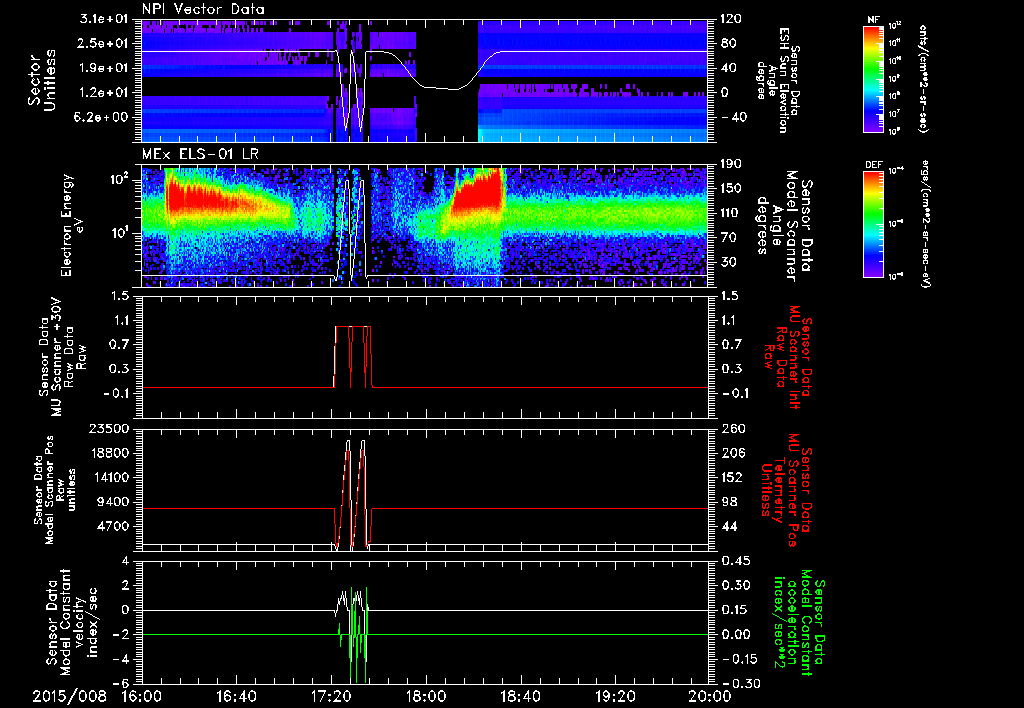Click the '260' telemetry tick value

tap(732, 428)
